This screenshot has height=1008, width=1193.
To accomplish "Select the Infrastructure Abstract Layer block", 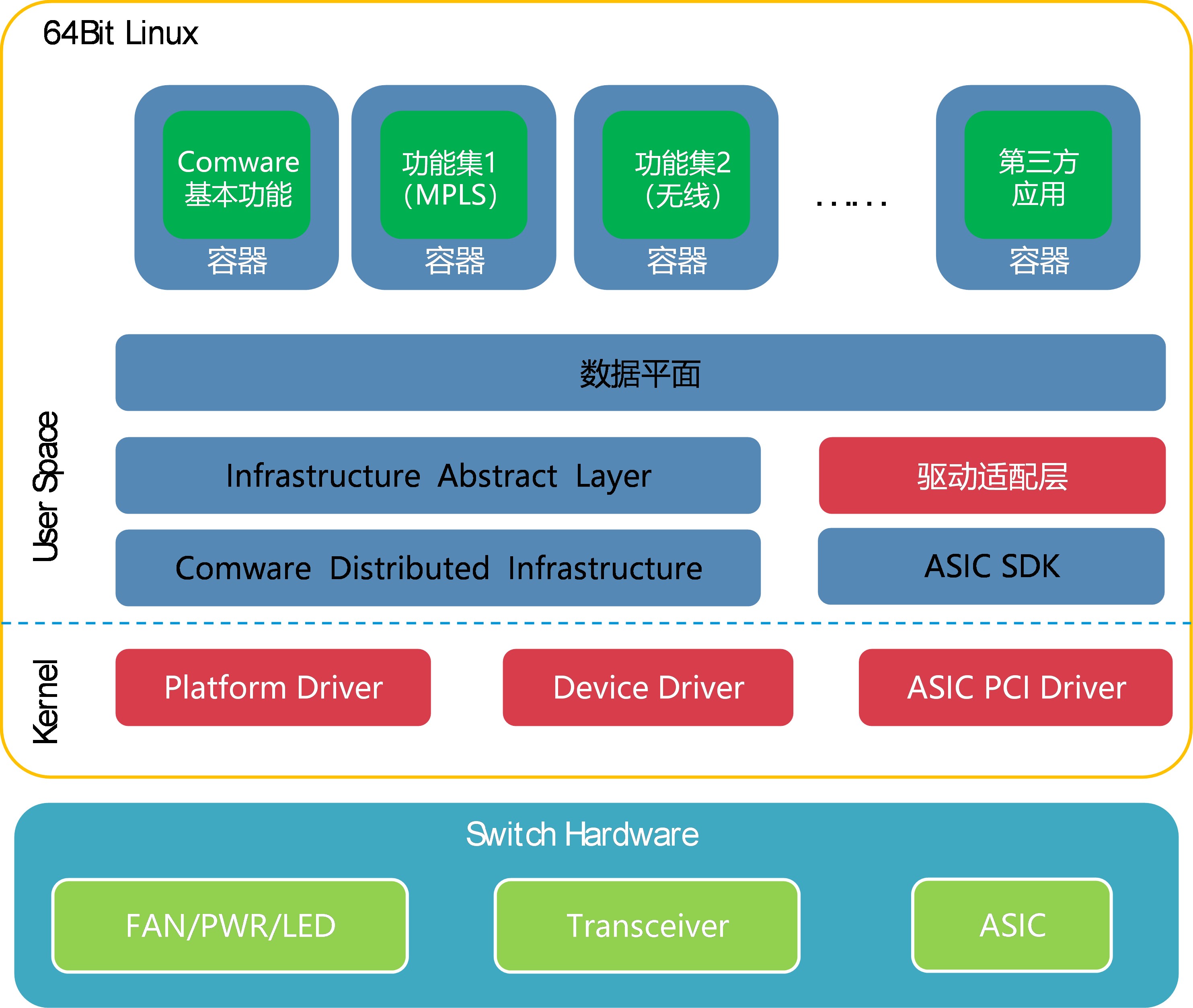I will (x=438, y=475).
